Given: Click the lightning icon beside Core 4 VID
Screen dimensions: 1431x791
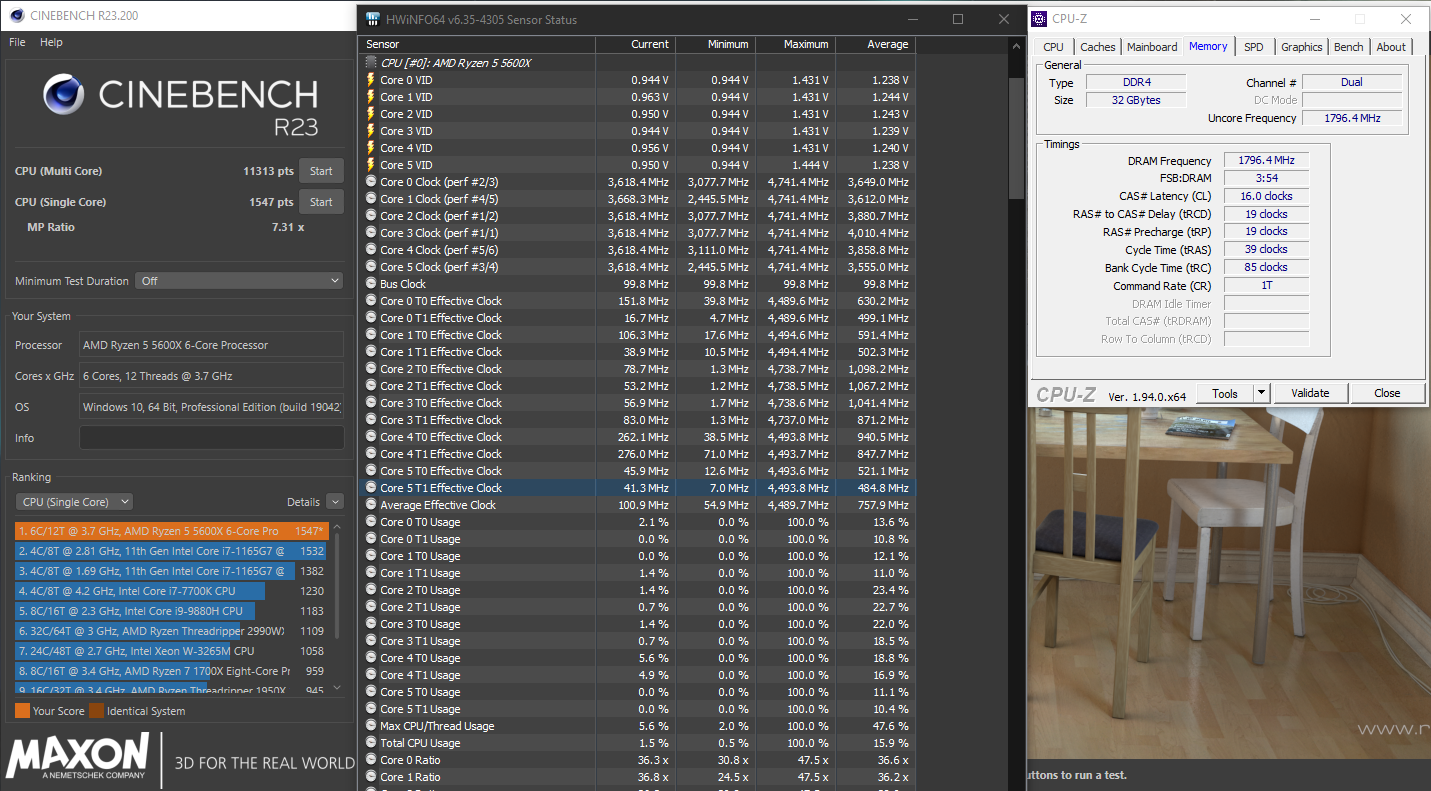Looking at the screenshot, I should (371, 148).
